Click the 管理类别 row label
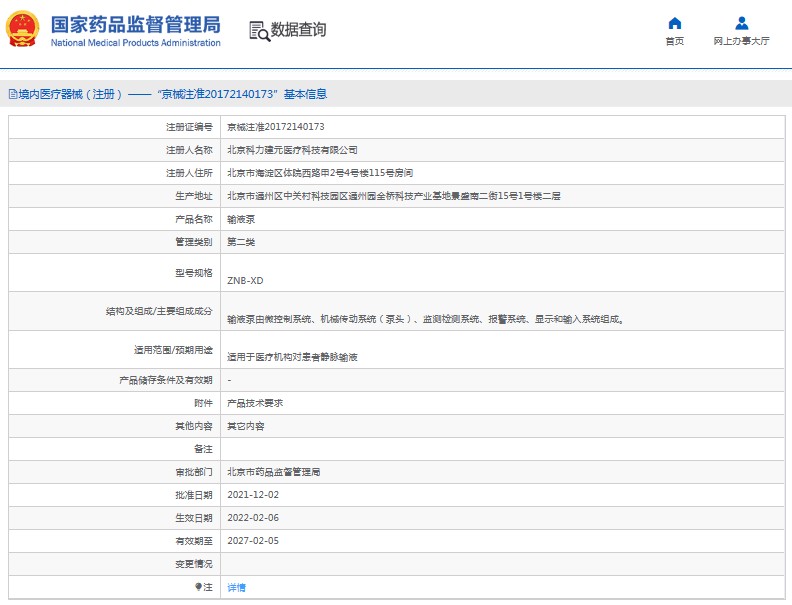 (x=194, y=242)
